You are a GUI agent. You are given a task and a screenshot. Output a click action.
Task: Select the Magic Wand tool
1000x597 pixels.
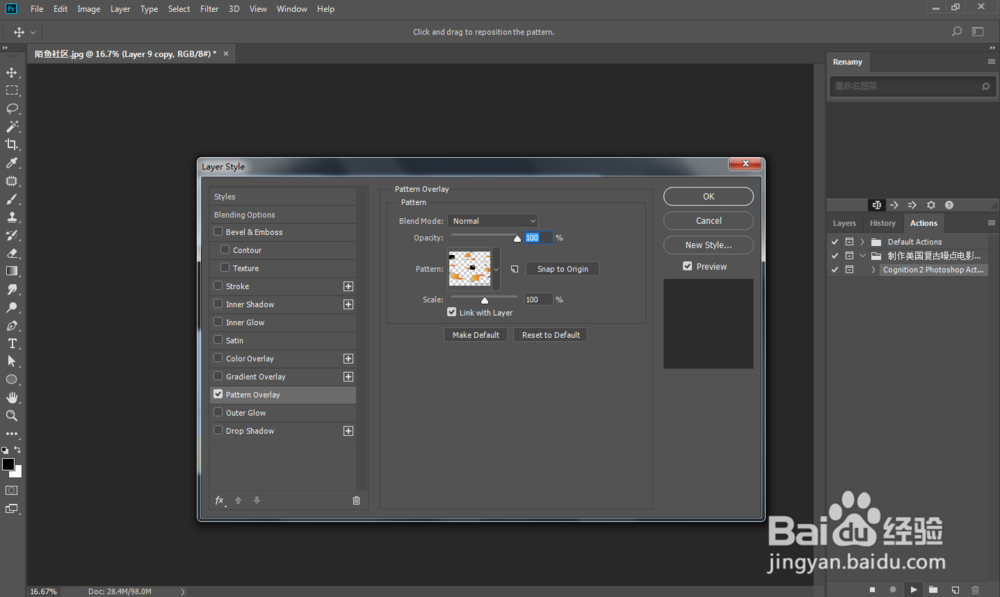pyautogui.click(x=11, y=126)
